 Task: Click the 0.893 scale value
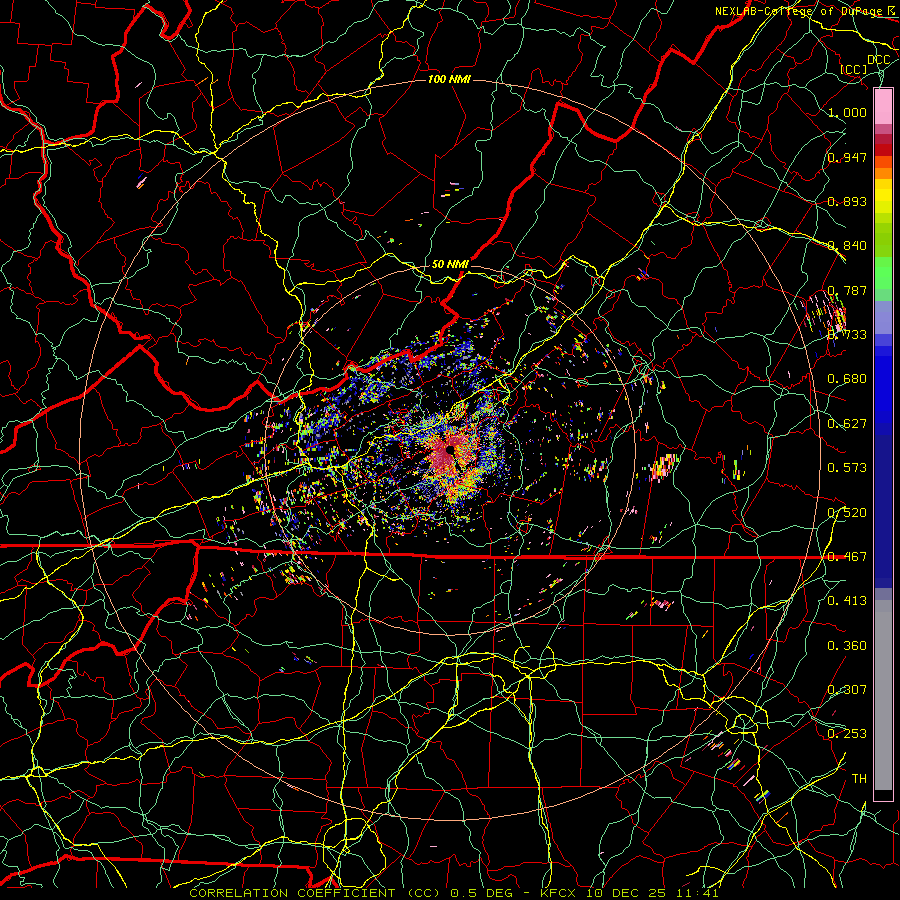[847, 201]
